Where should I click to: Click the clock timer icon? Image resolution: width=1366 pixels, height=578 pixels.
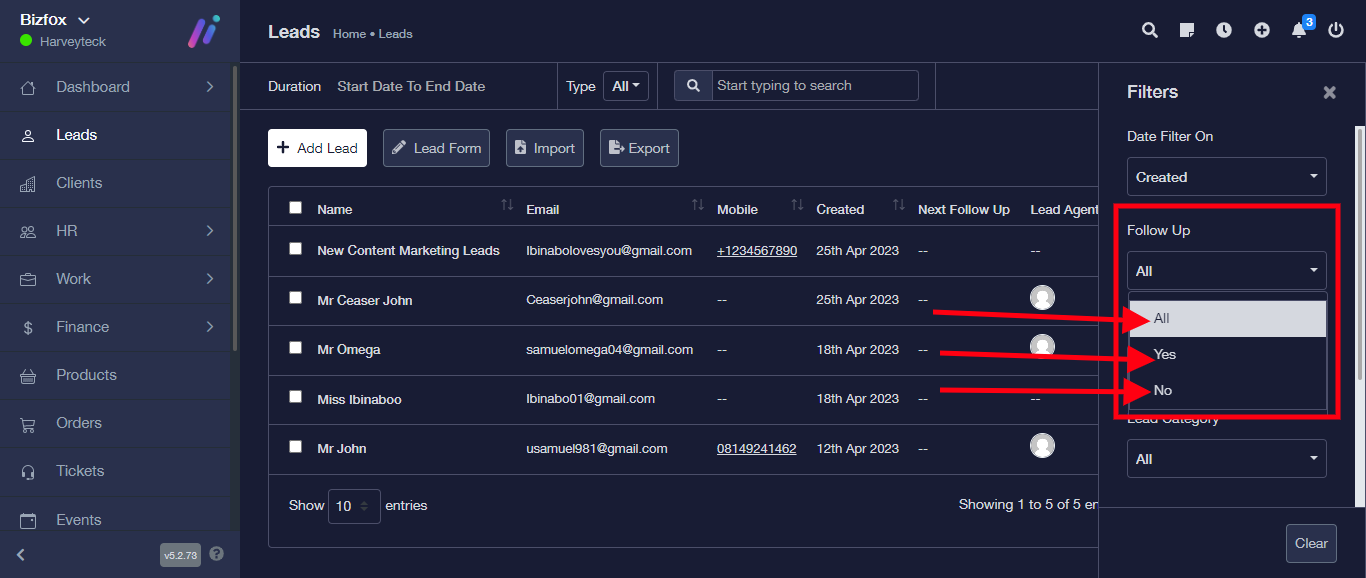click(1224, 30)
